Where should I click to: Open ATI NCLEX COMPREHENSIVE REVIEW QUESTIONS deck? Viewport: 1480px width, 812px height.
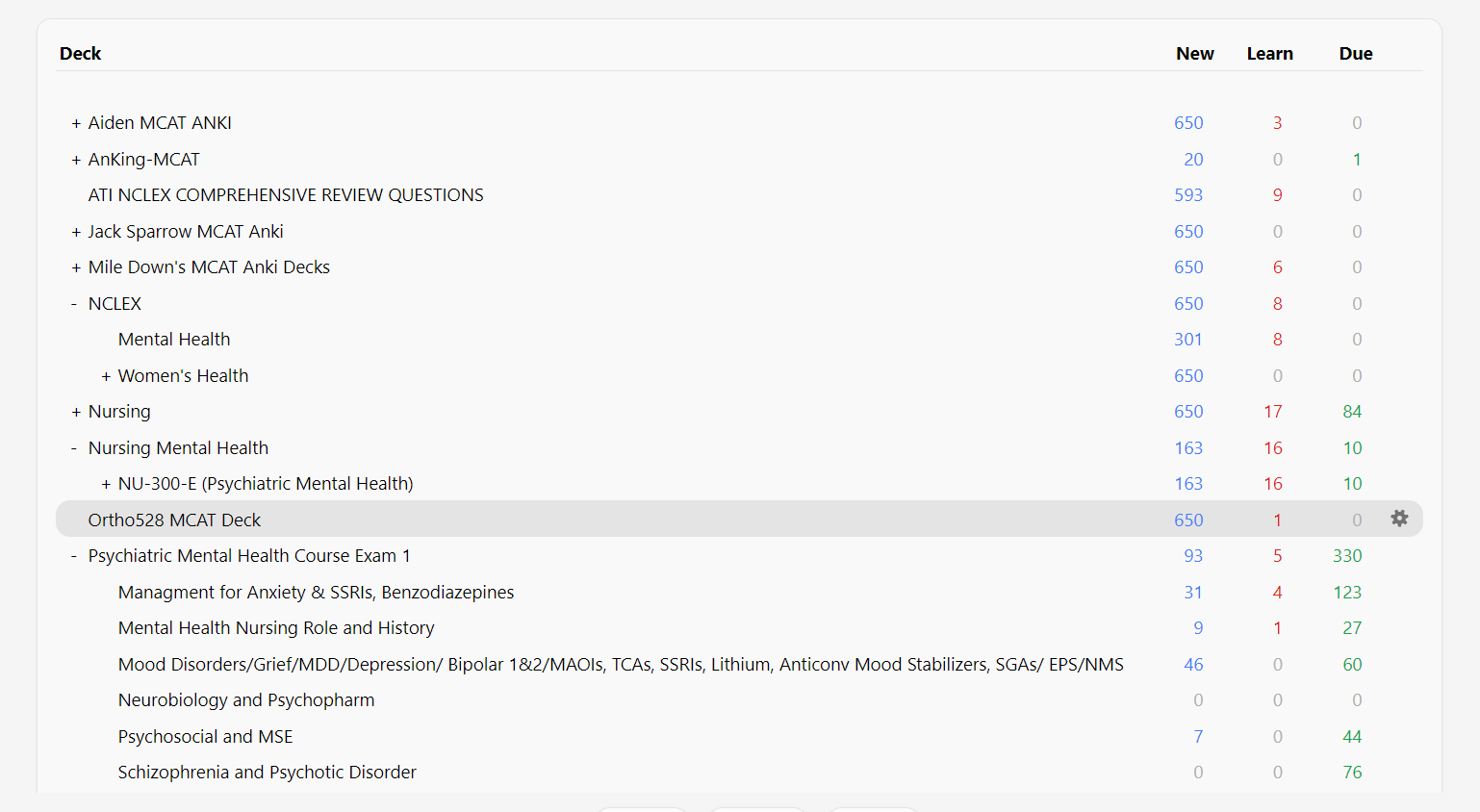285,195
